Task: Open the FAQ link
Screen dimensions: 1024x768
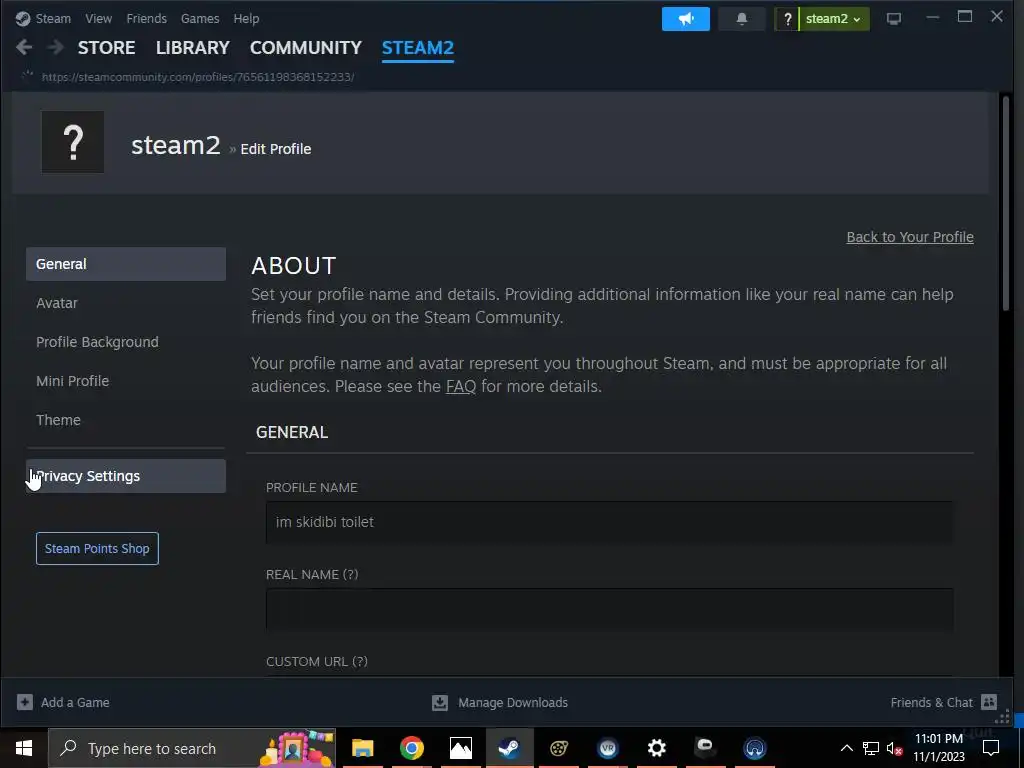Action: (x=460, y=387)
